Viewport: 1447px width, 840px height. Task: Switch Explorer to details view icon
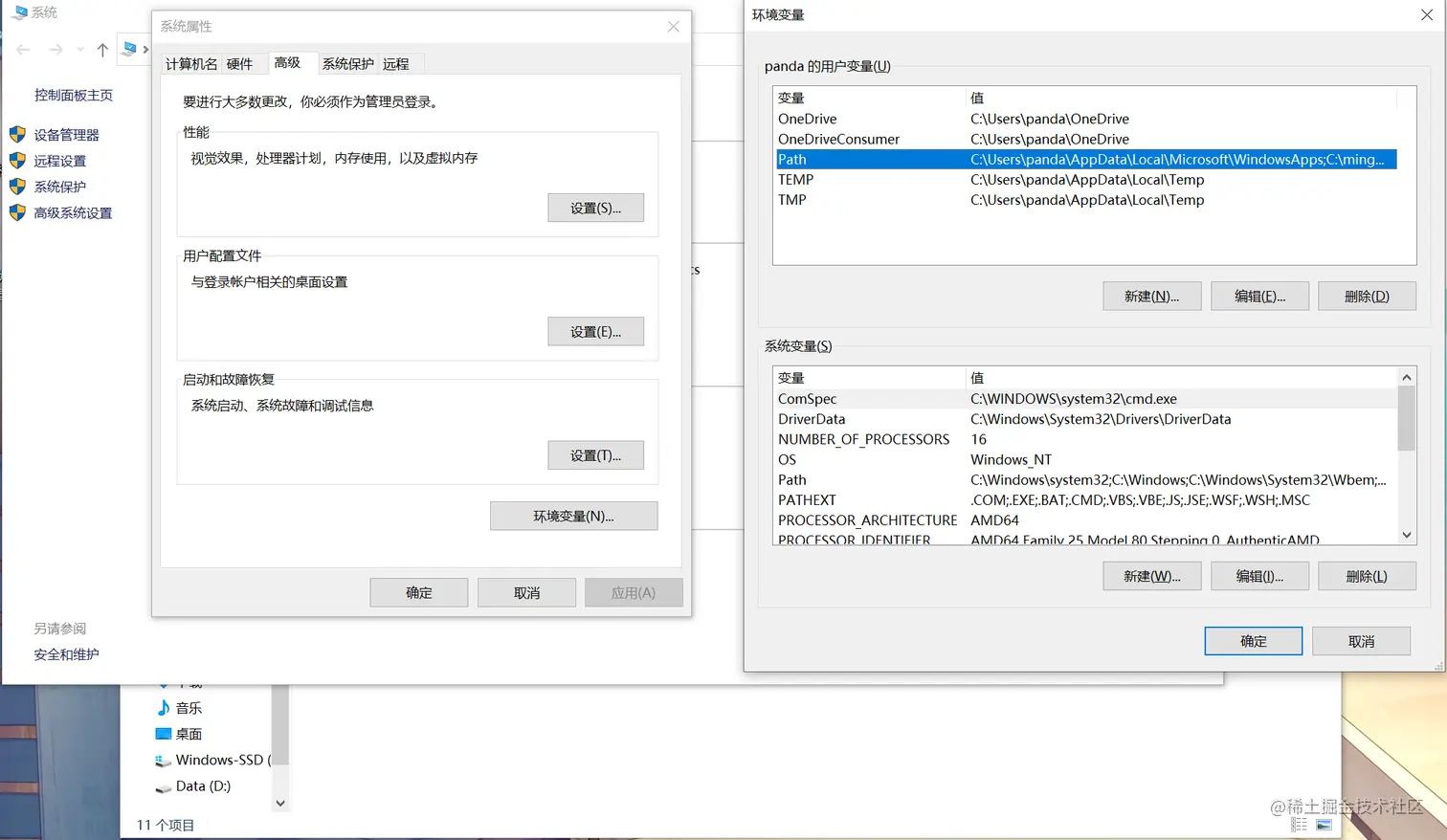(1299, 825)
